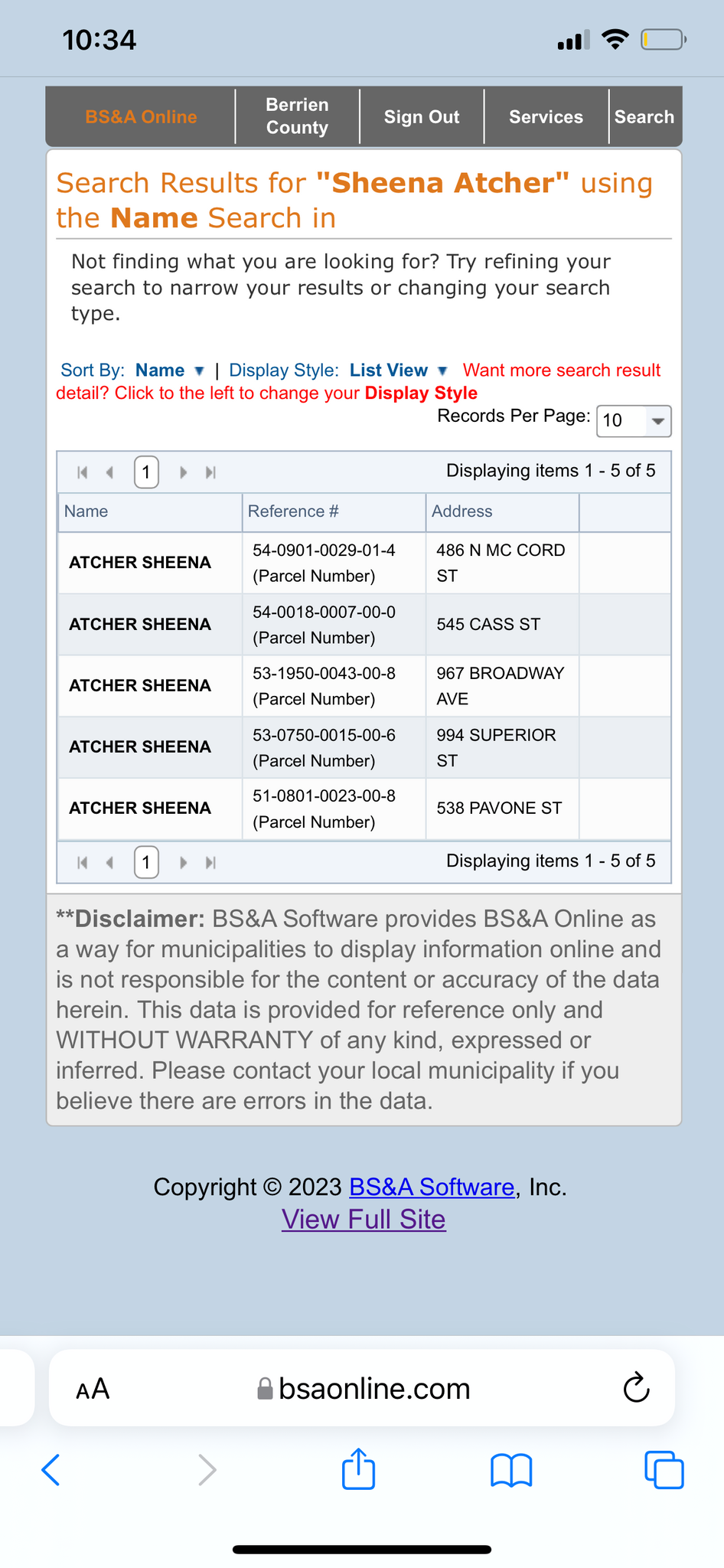Tap Safari back arrow button

tap(51, 1469)
